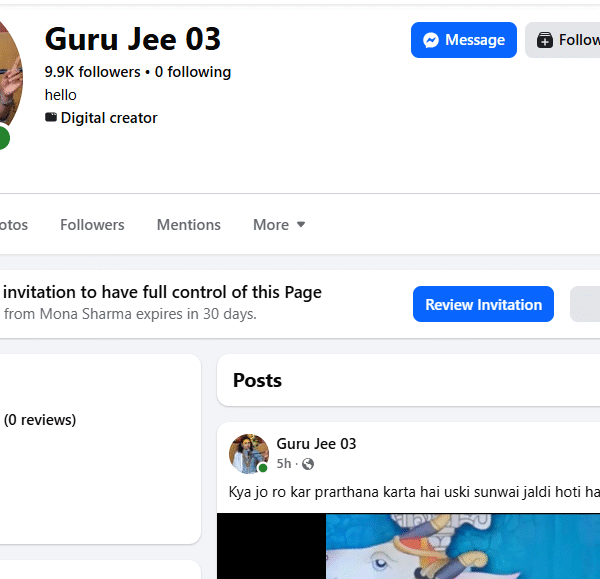Click the Follow button

coord(562,40)
